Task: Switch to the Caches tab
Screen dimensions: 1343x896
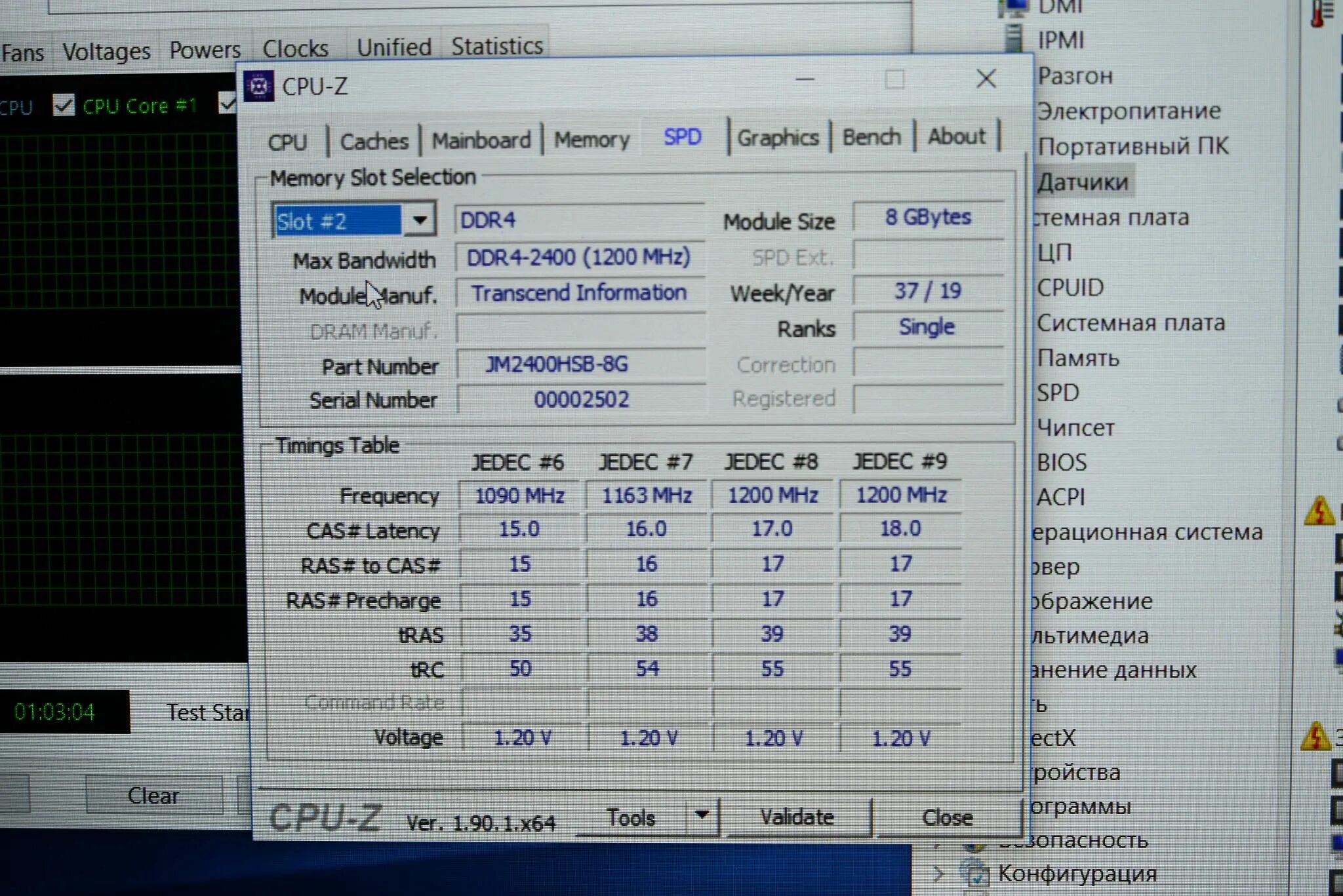Action: click(x=374, y=141)
